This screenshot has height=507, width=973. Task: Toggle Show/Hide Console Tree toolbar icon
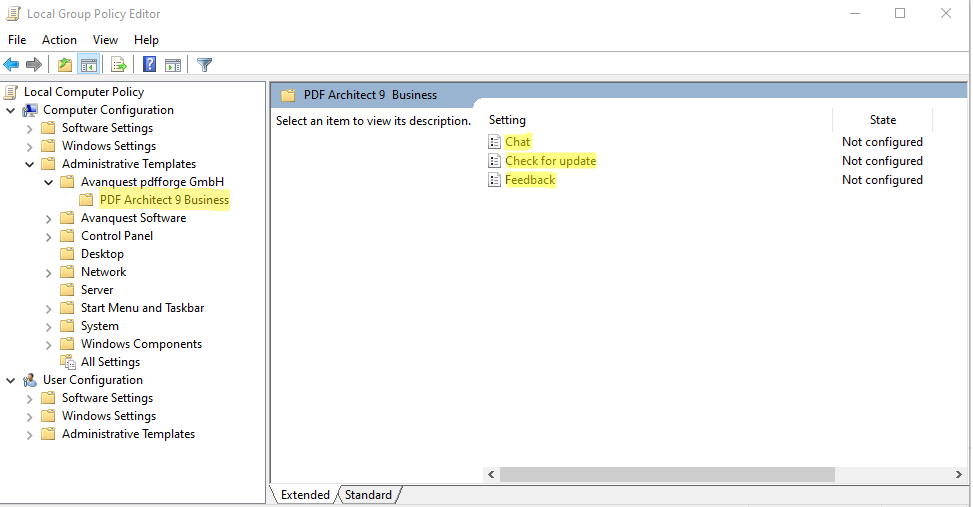(89, 65)
